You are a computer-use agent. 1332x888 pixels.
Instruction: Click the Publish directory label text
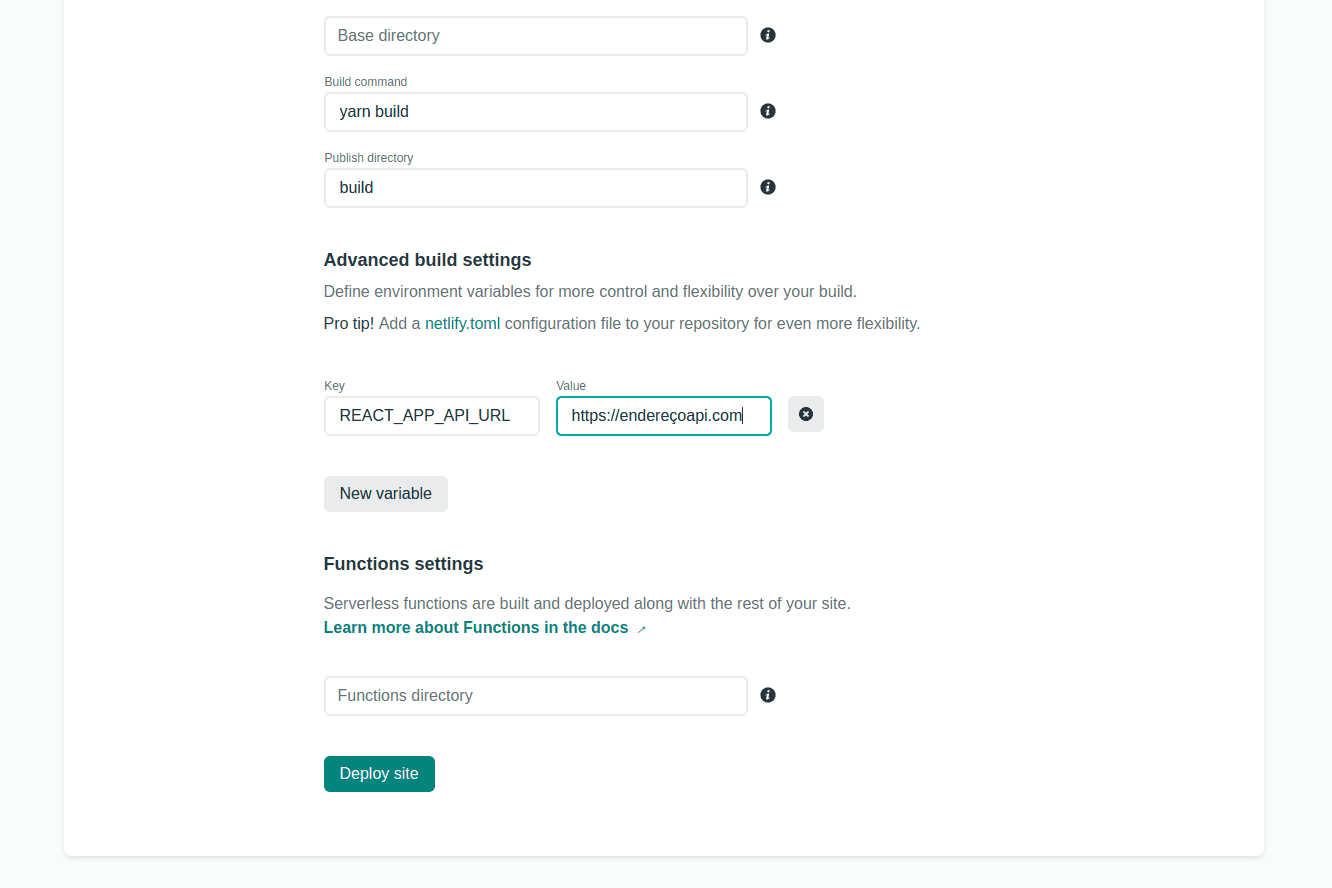[369, 158]
